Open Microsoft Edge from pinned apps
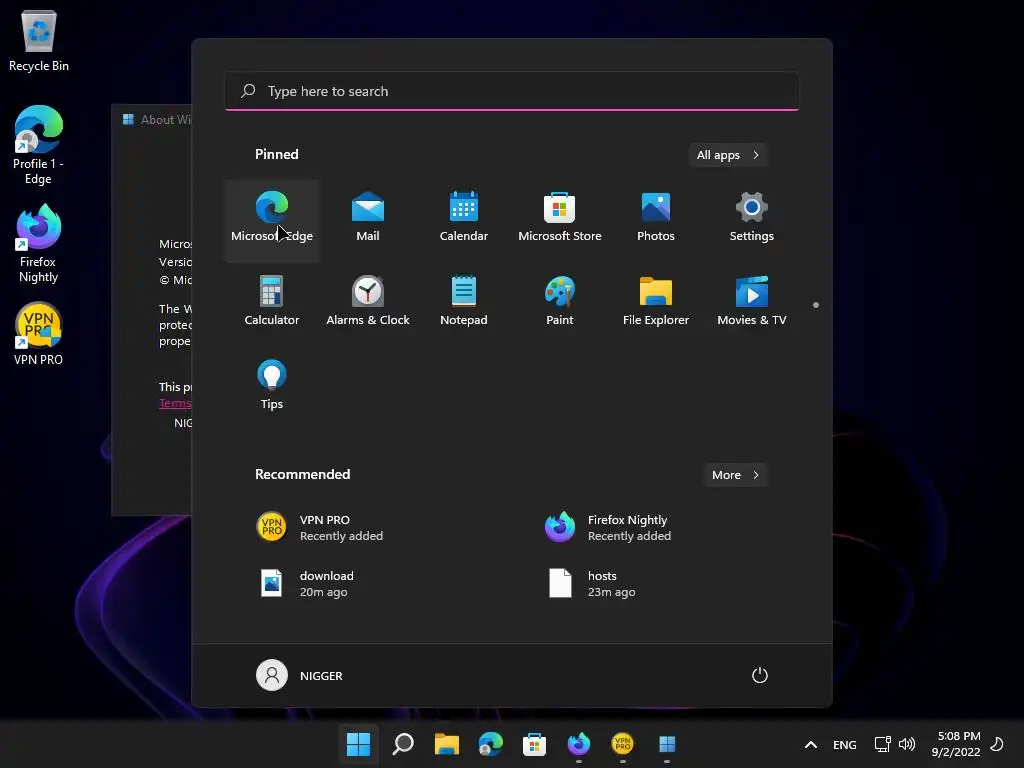Image resolution: width=1024 pixels, height=768 pixels. pos(272,221)
